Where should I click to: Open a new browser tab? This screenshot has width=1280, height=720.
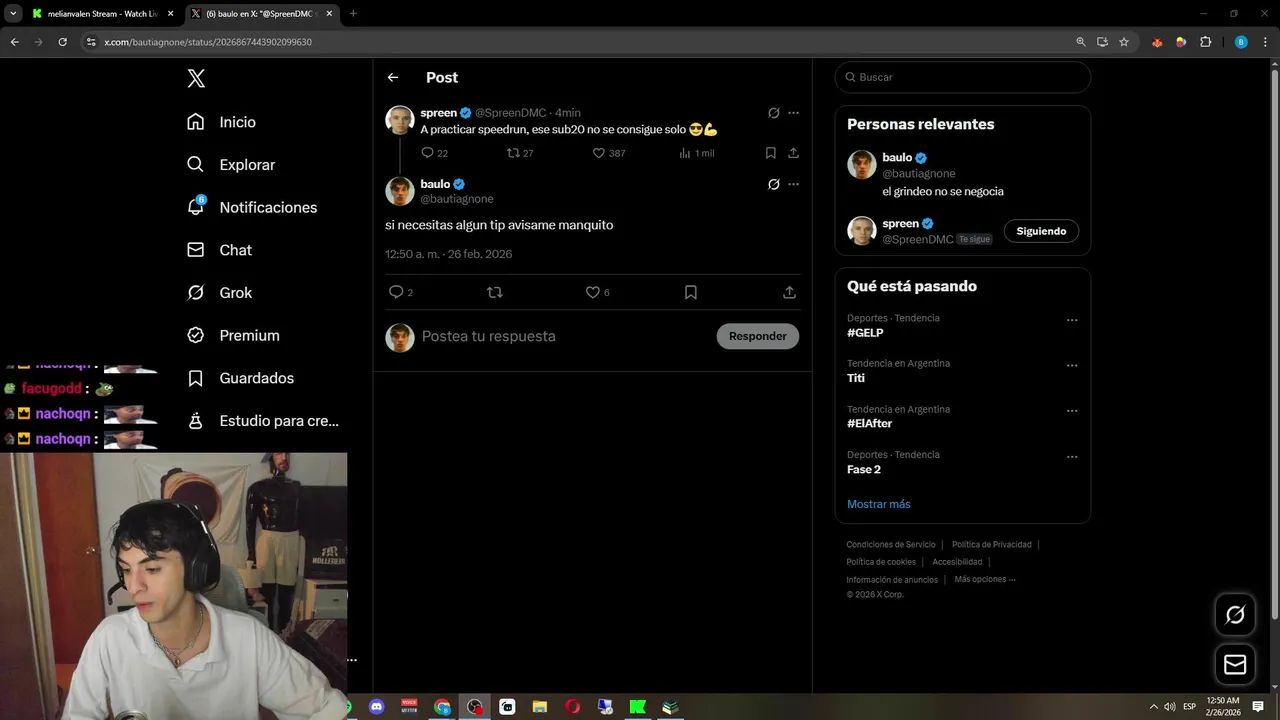[x=353, y=14]
